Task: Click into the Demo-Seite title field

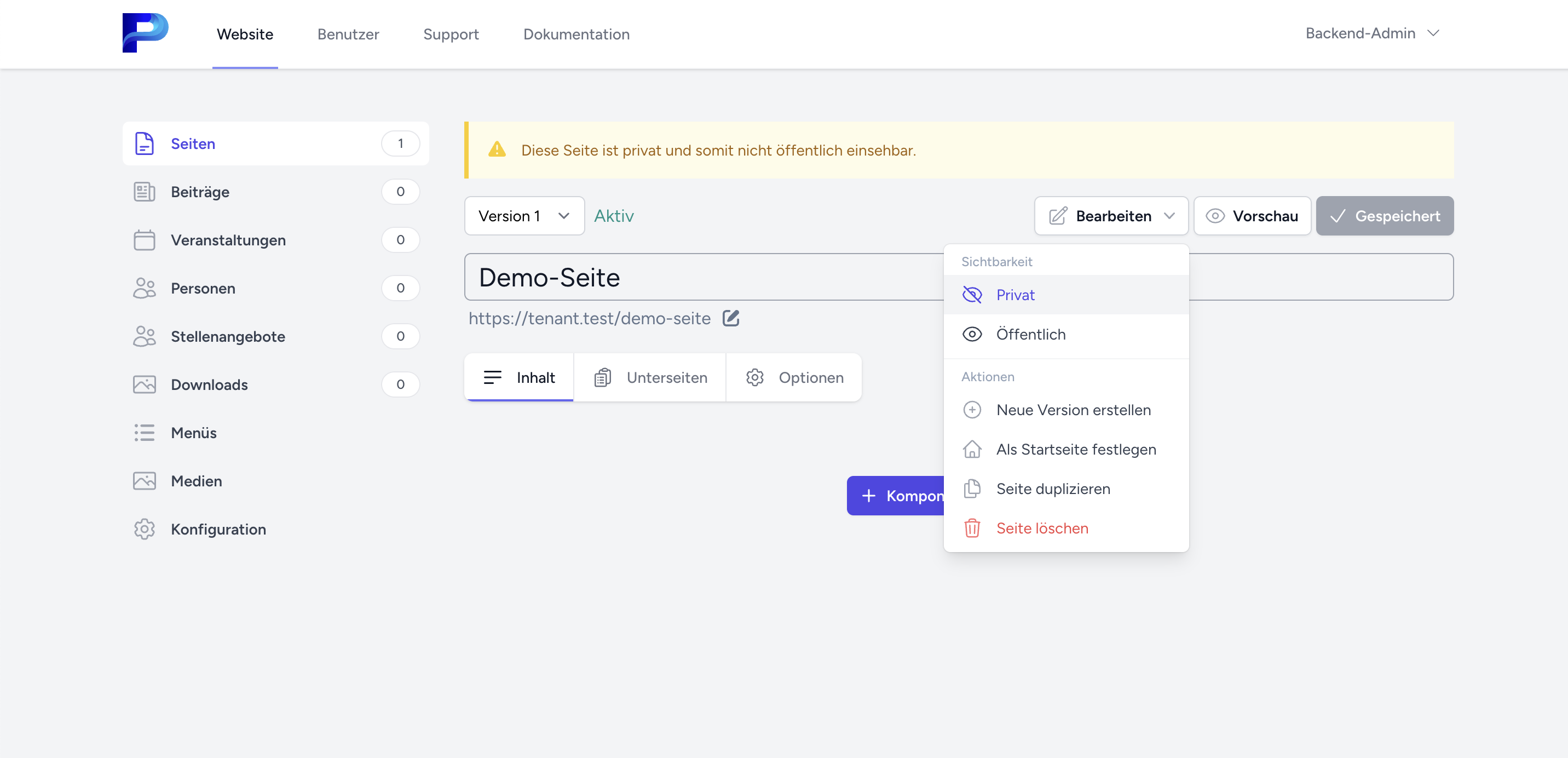Action: (x=700, y=277)
